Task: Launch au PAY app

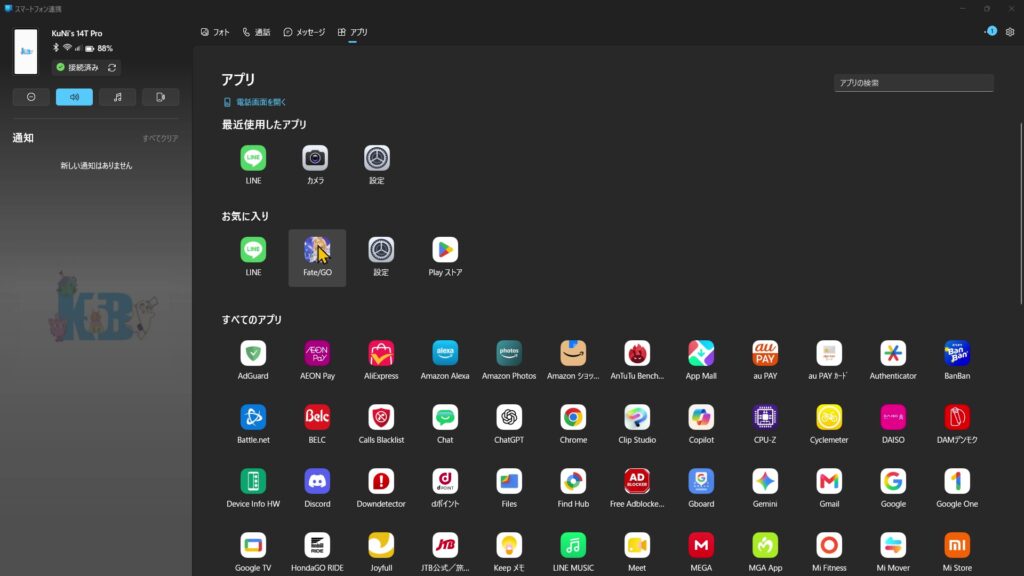Action: click(765, 353)
